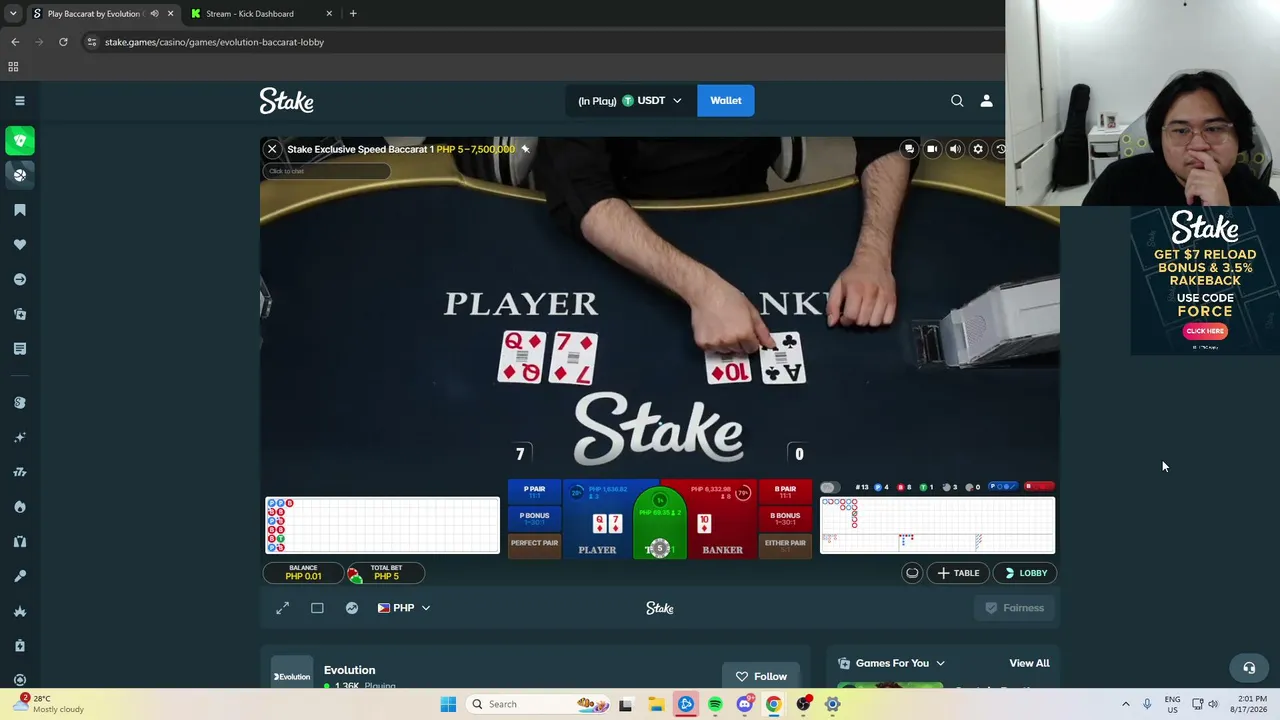This screenshot has height=720, width=1280.
Task: Bet on PERFECT PAIR spot
Action: [x=534, y=545]
